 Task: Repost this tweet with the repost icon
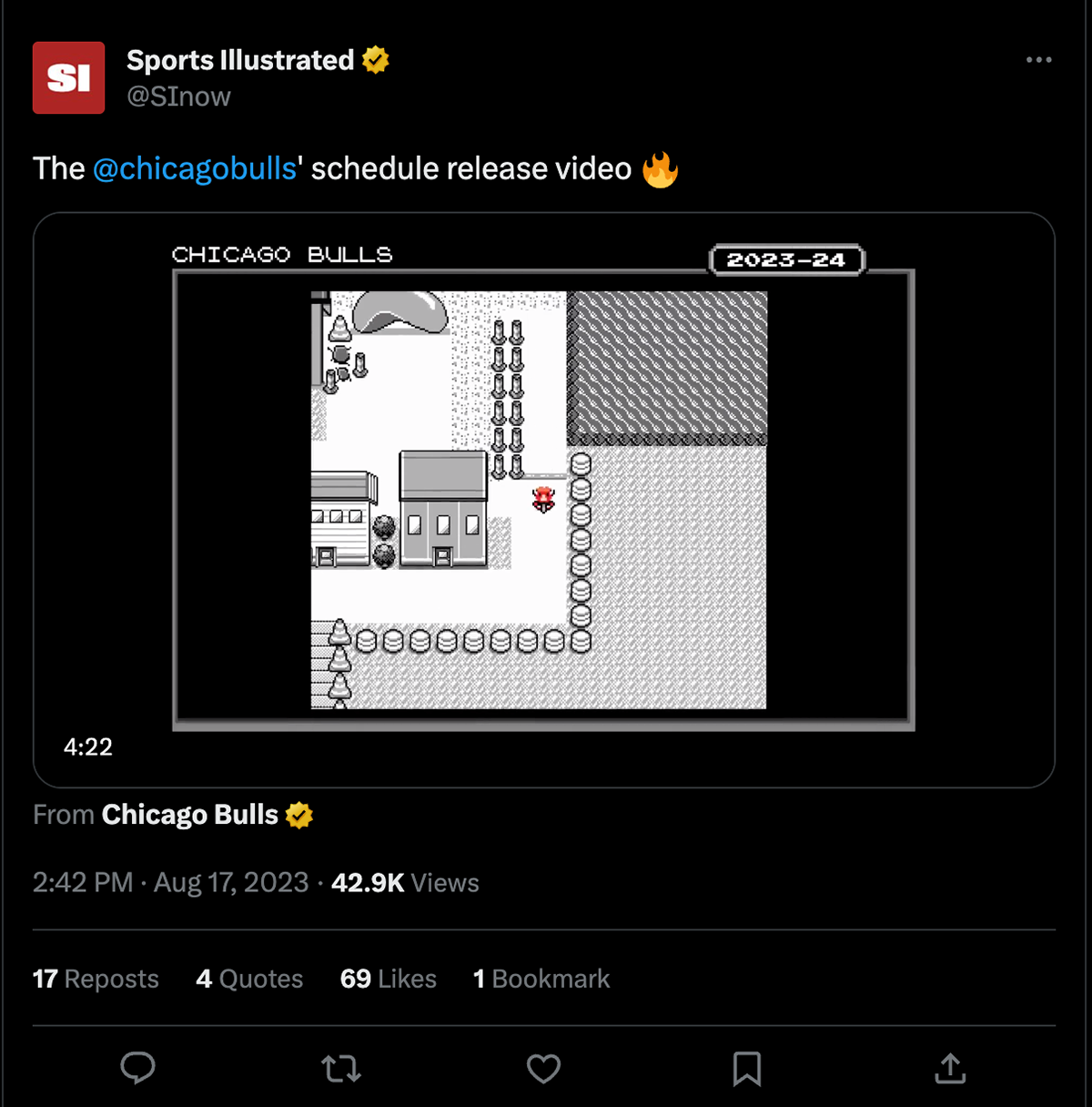point(341,1068)
